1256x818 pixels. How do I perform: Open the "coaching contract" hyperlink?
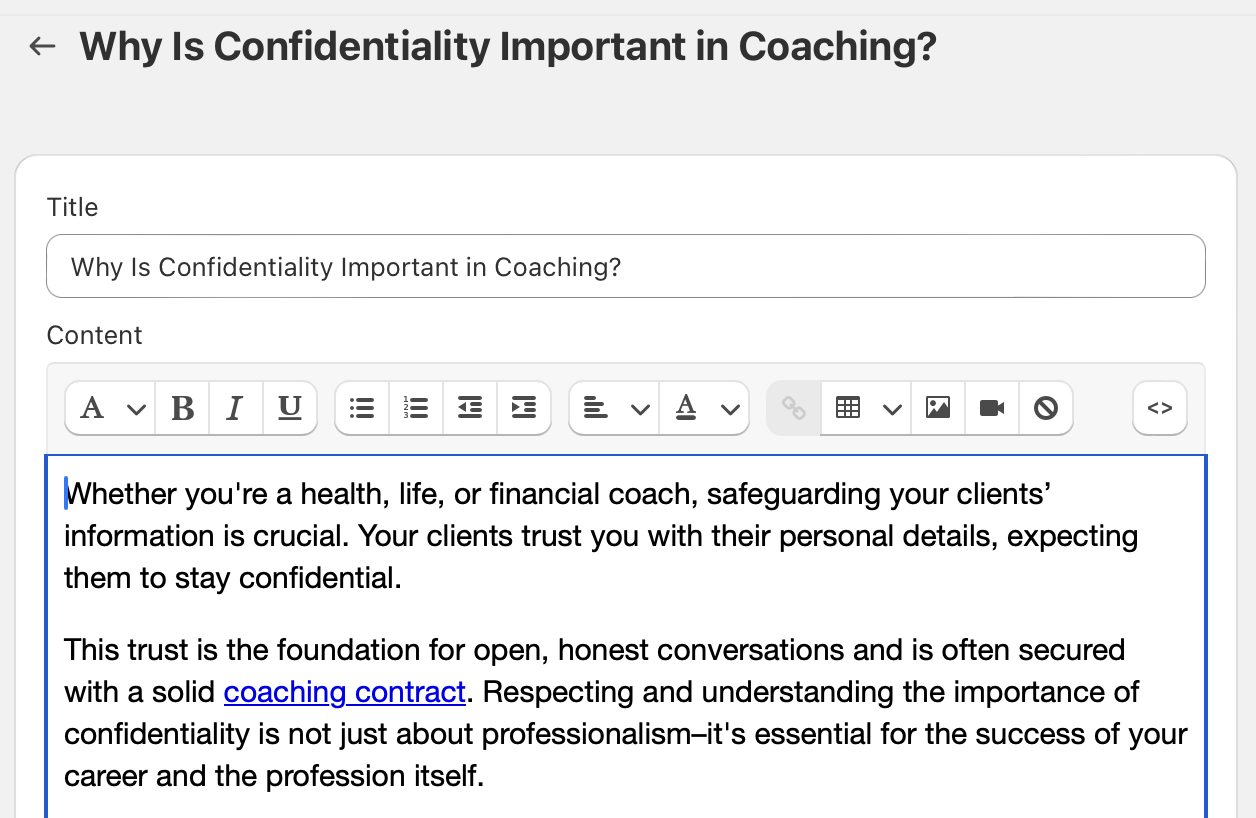click(x=344, y=692)
